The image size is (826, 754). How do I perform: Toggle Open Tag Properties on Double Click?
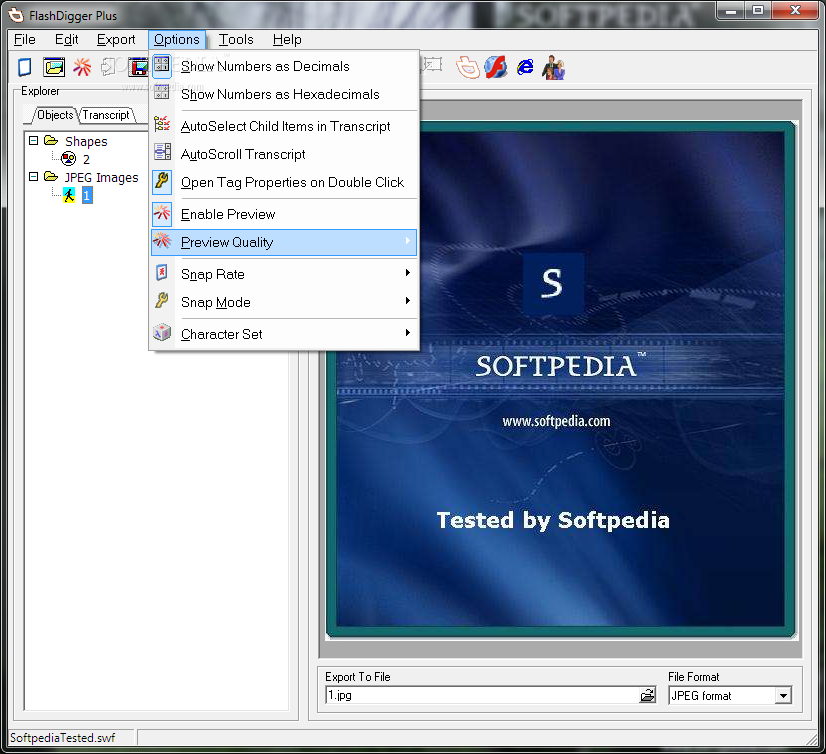(x=284, y=182)
